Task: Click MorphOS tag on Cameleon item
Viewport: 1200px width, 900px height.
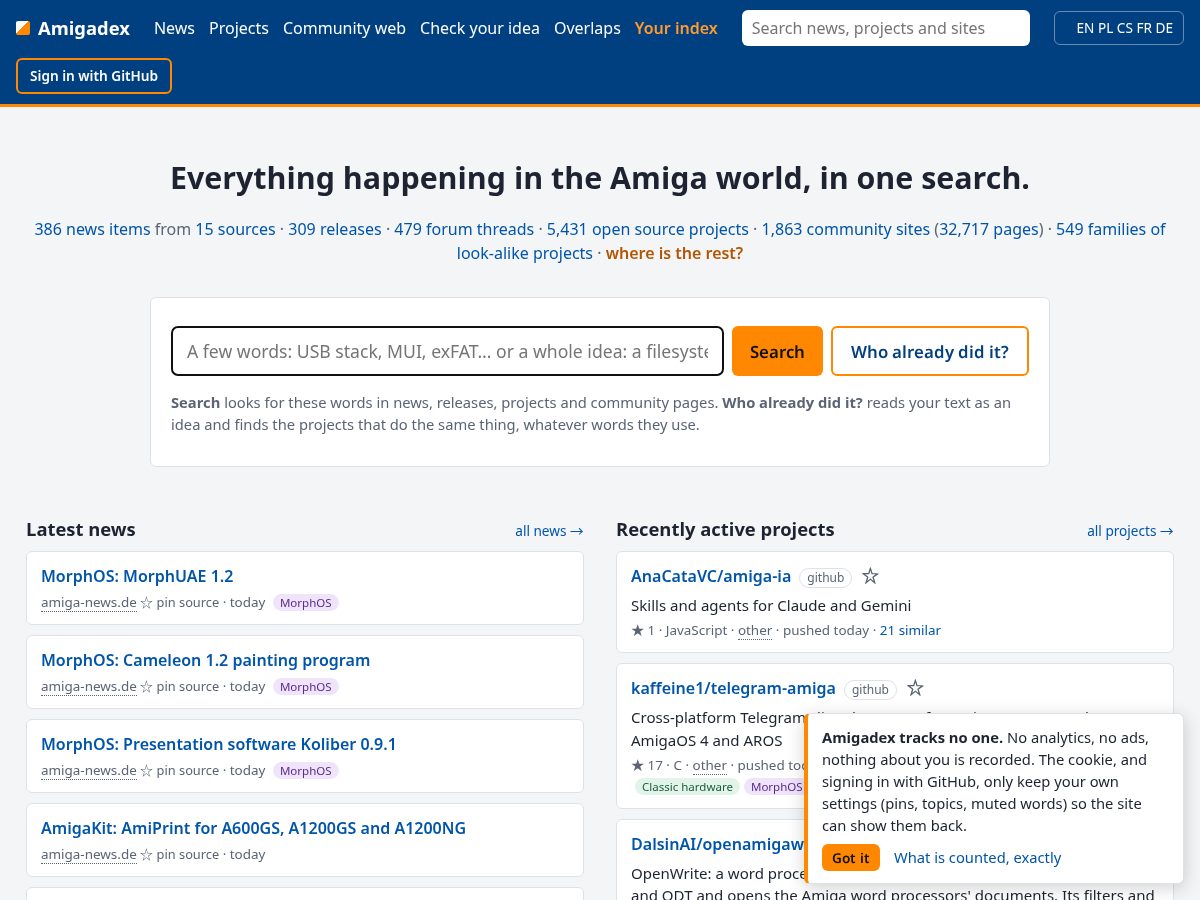Action: click(x=306, y=687)
